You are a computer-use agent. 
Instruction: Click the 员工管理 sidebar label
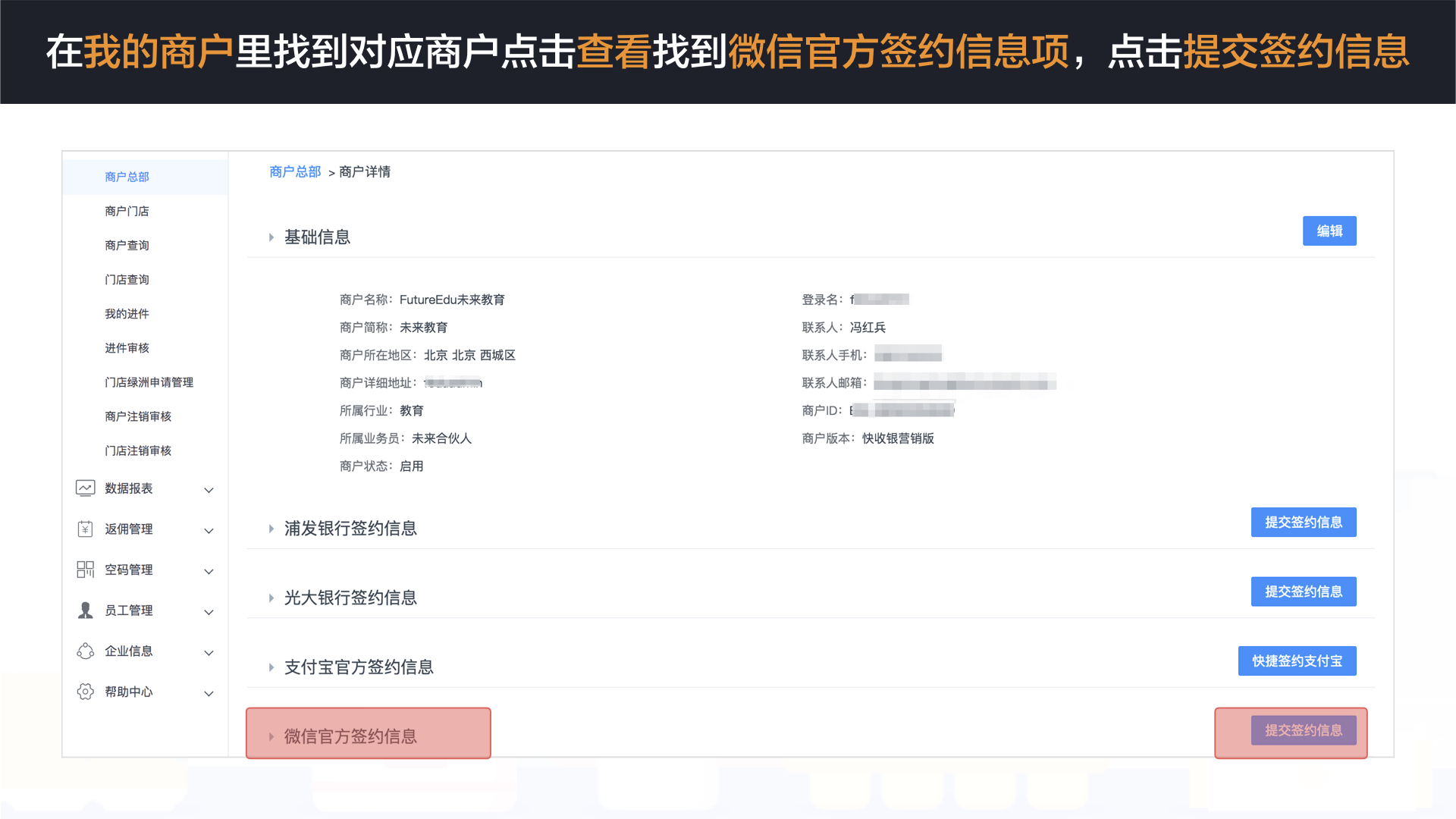click(x=129, y=610)
